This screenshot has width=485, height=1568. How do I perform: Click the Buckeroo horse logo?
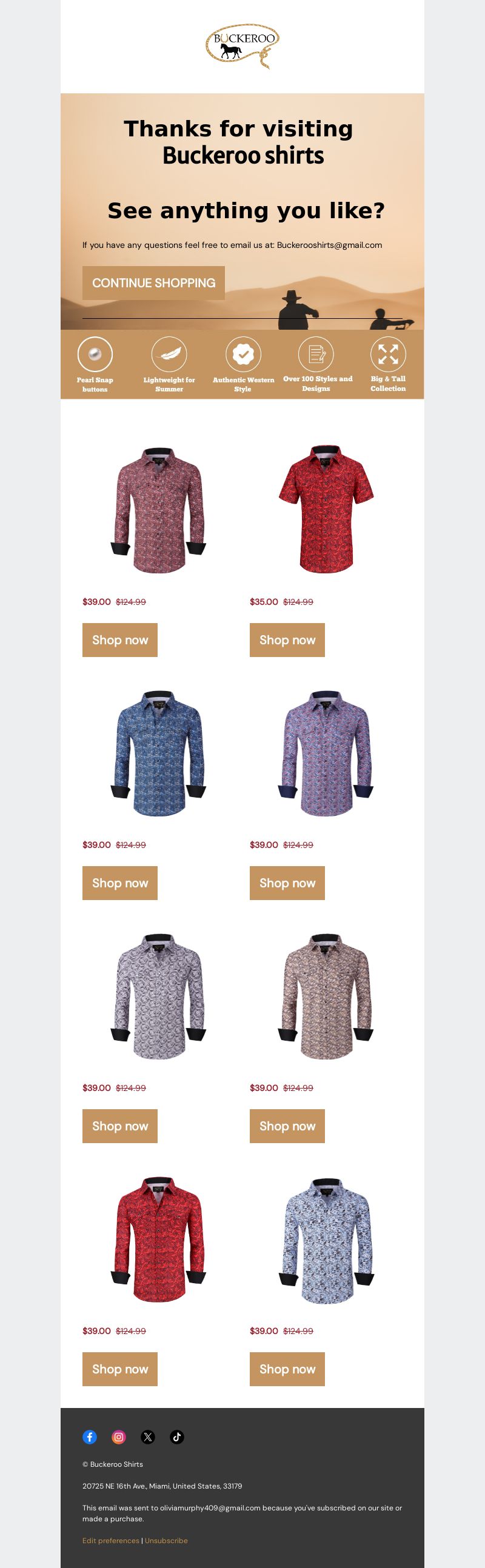click(242, 46)
